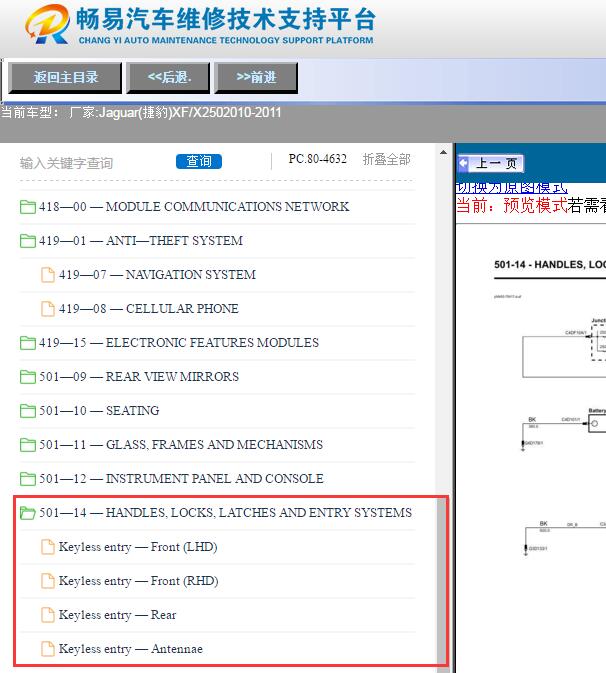The image size is (606, 673).
Task: Expand 418—00 MODULE COMMUNICATIONS NETWORK
Action: pos(194,207)
